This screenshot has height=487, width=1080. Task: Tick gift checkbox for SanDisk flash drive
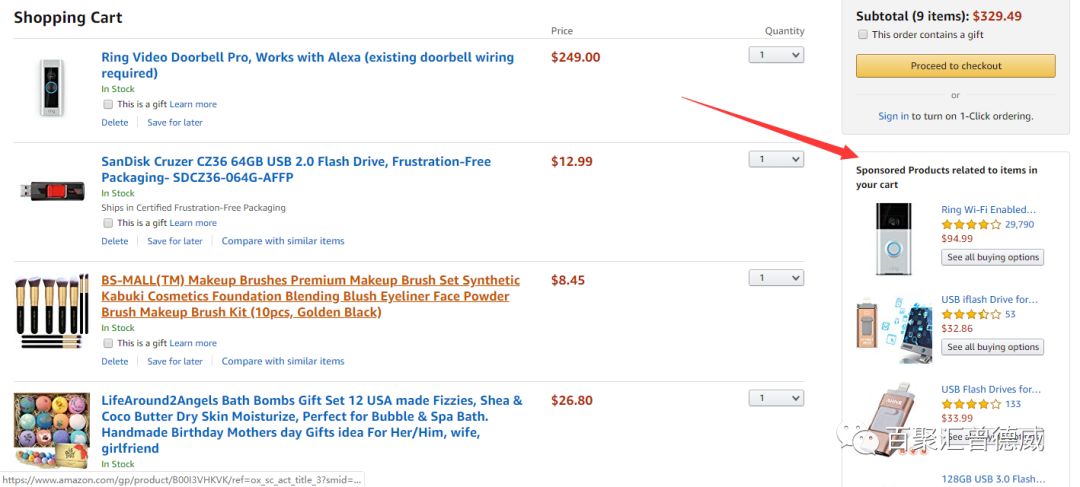pos(108,223)
